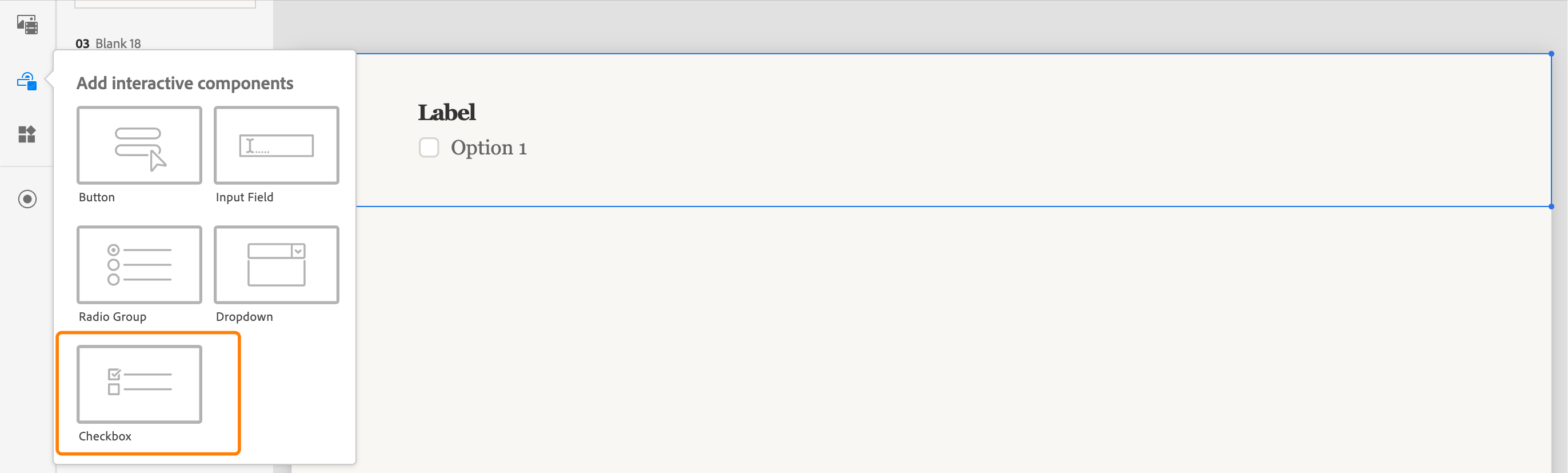Tick the Option 1 checkbox on slide
Viewport: 1568px width, 473px height.
429,148
